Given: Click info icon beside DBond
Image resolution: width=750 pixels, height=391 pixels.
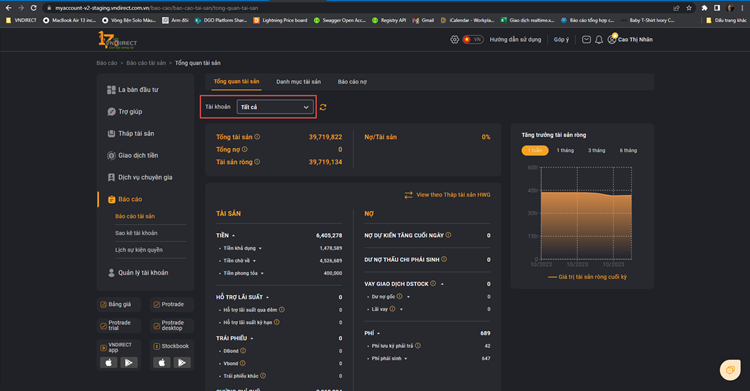Looking at the screenshot, I should coord(243,351).
